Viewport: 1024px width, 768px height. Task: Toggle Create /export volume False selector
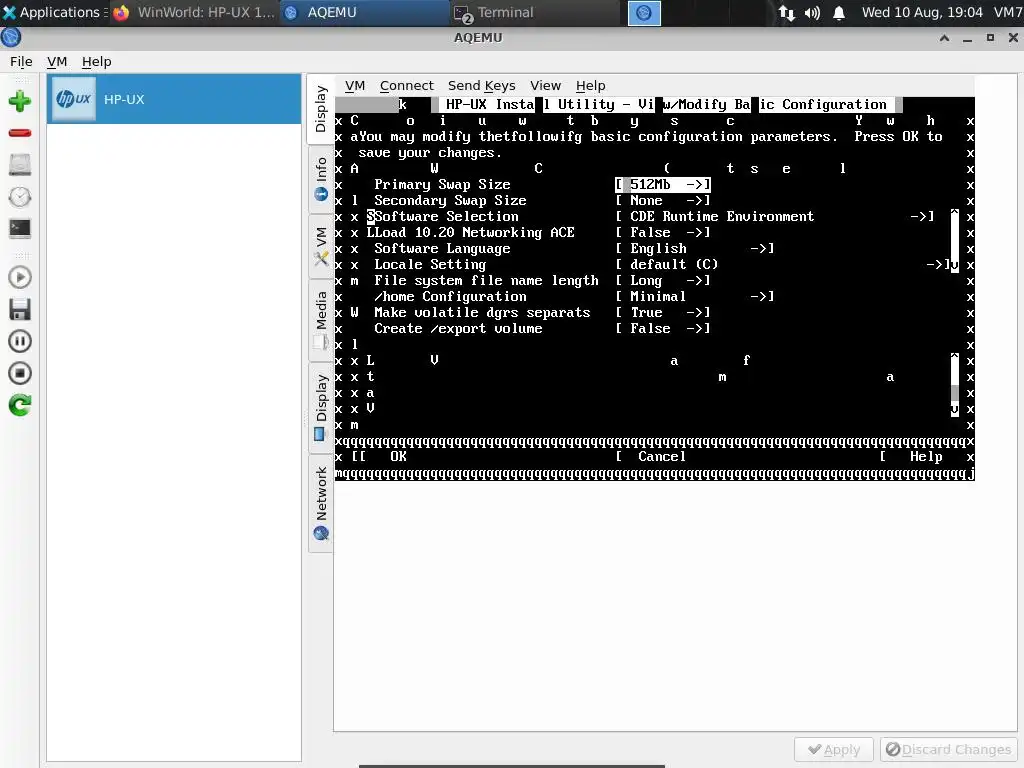pos(663,328)
